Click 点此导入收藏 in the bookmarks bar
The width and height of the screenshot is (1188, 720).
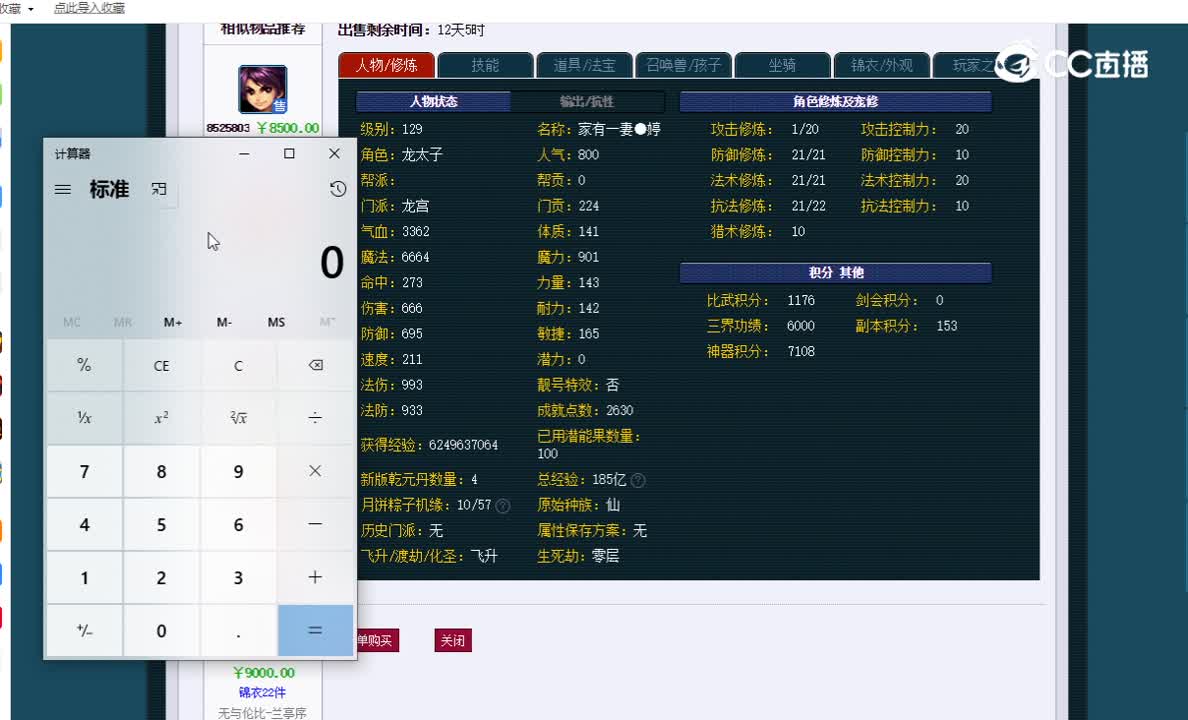89,8
